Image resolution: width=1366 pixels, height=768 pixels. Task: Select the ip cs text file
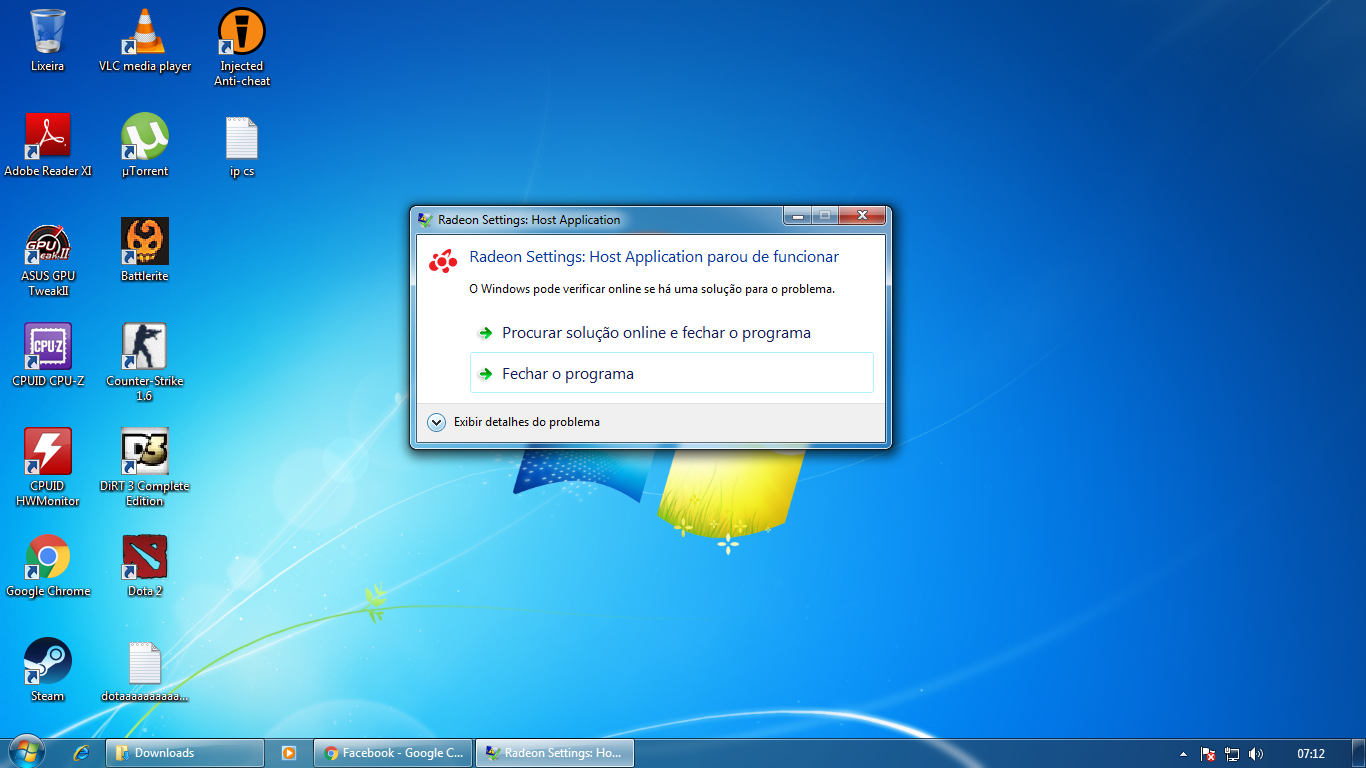click(x=242, y=145)
